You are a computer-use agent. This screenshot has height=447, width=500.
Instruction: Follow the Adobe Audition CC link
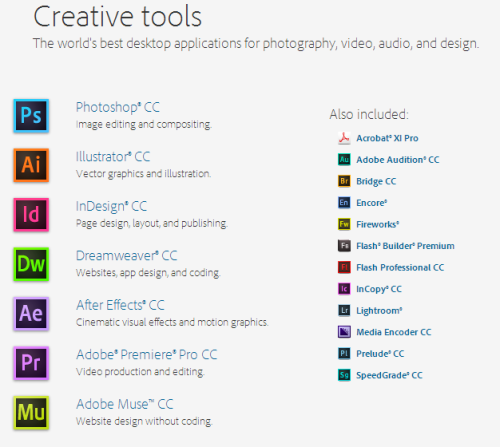398,160
